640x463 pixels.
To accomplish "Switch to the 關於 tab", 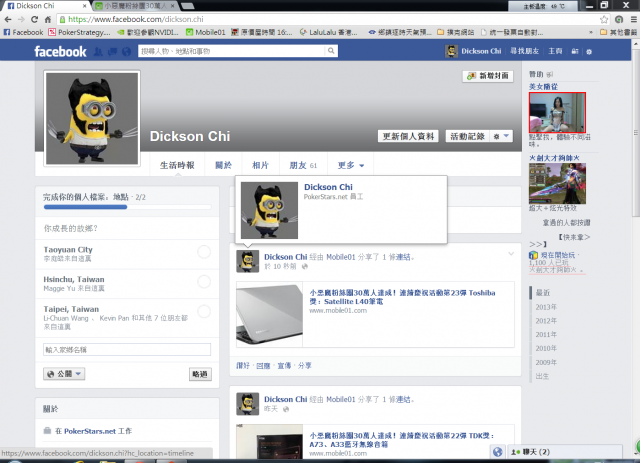I will [223, 165].
